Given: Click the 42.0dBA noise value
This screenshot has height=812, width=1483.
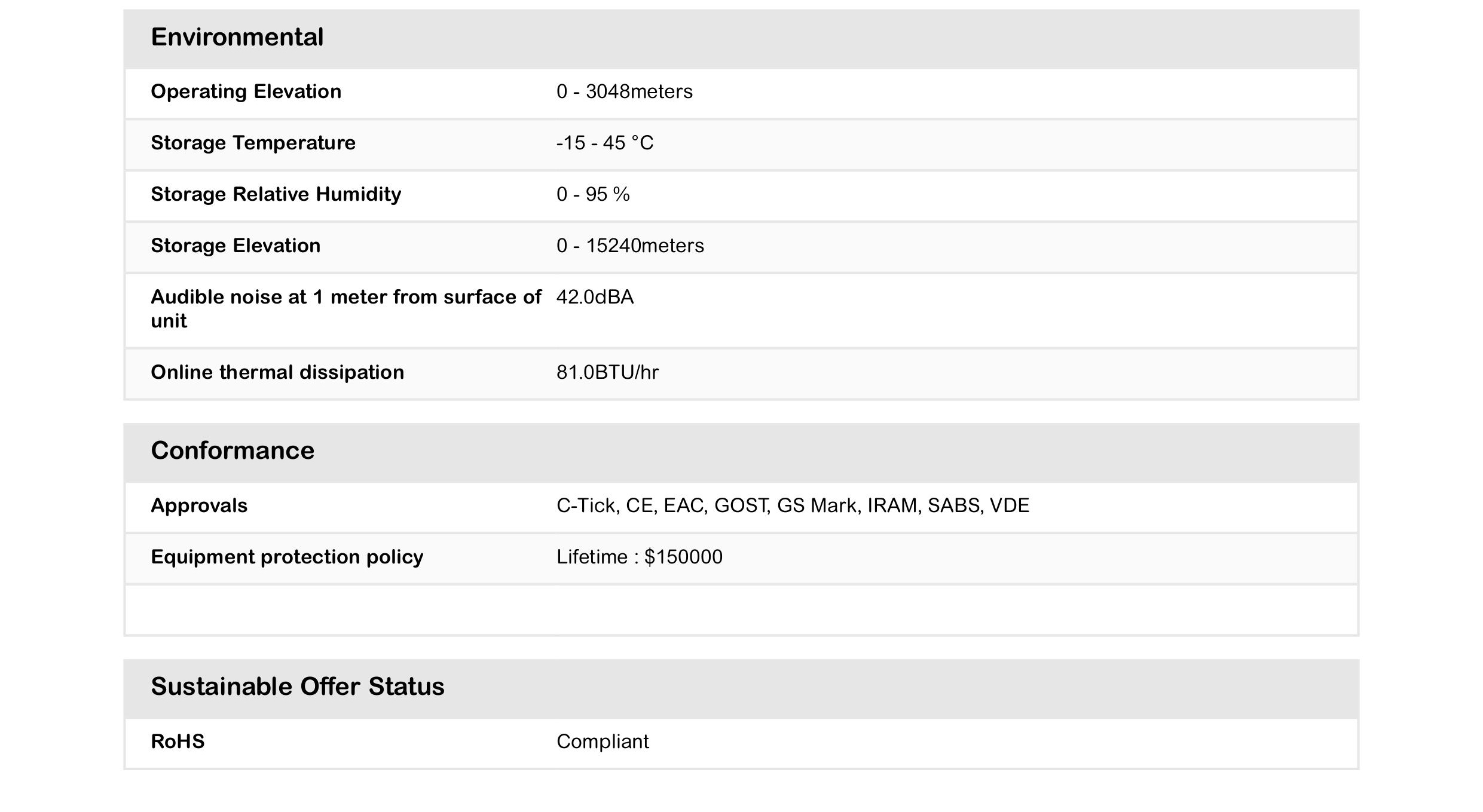Looking at the screenshot, I should click(x=595, y=297).
